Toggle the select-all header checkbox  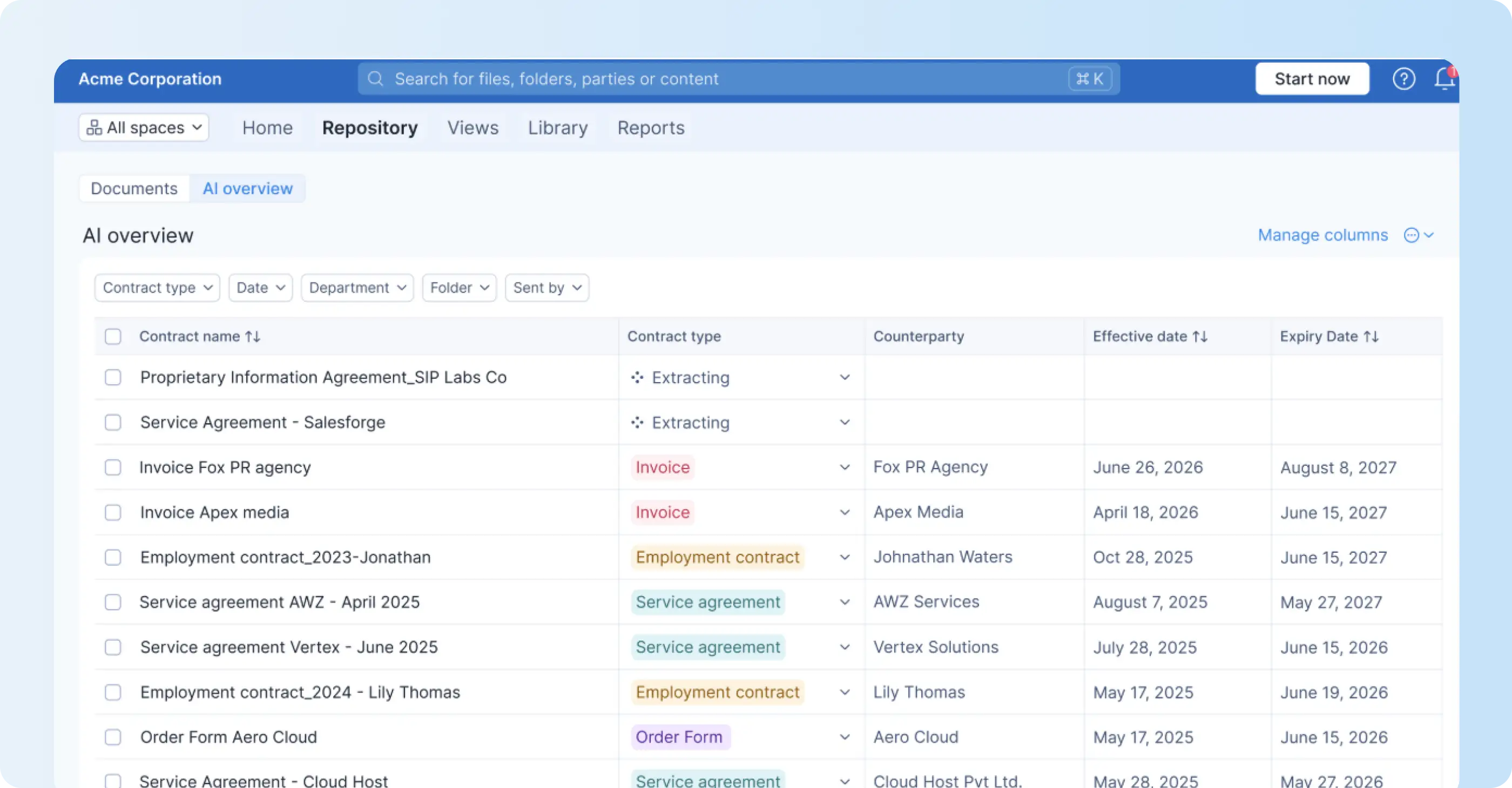tap(113, 337)
